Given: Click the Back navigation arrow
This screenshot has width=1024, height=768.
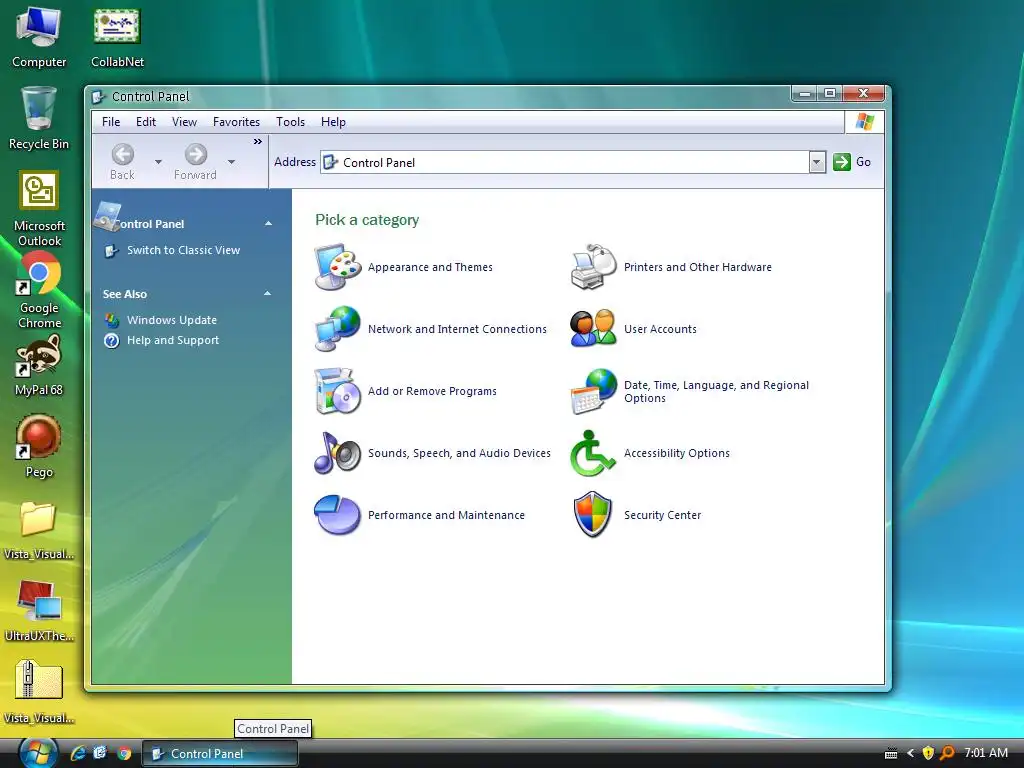Looking at the screenshot, I should 123,155.
